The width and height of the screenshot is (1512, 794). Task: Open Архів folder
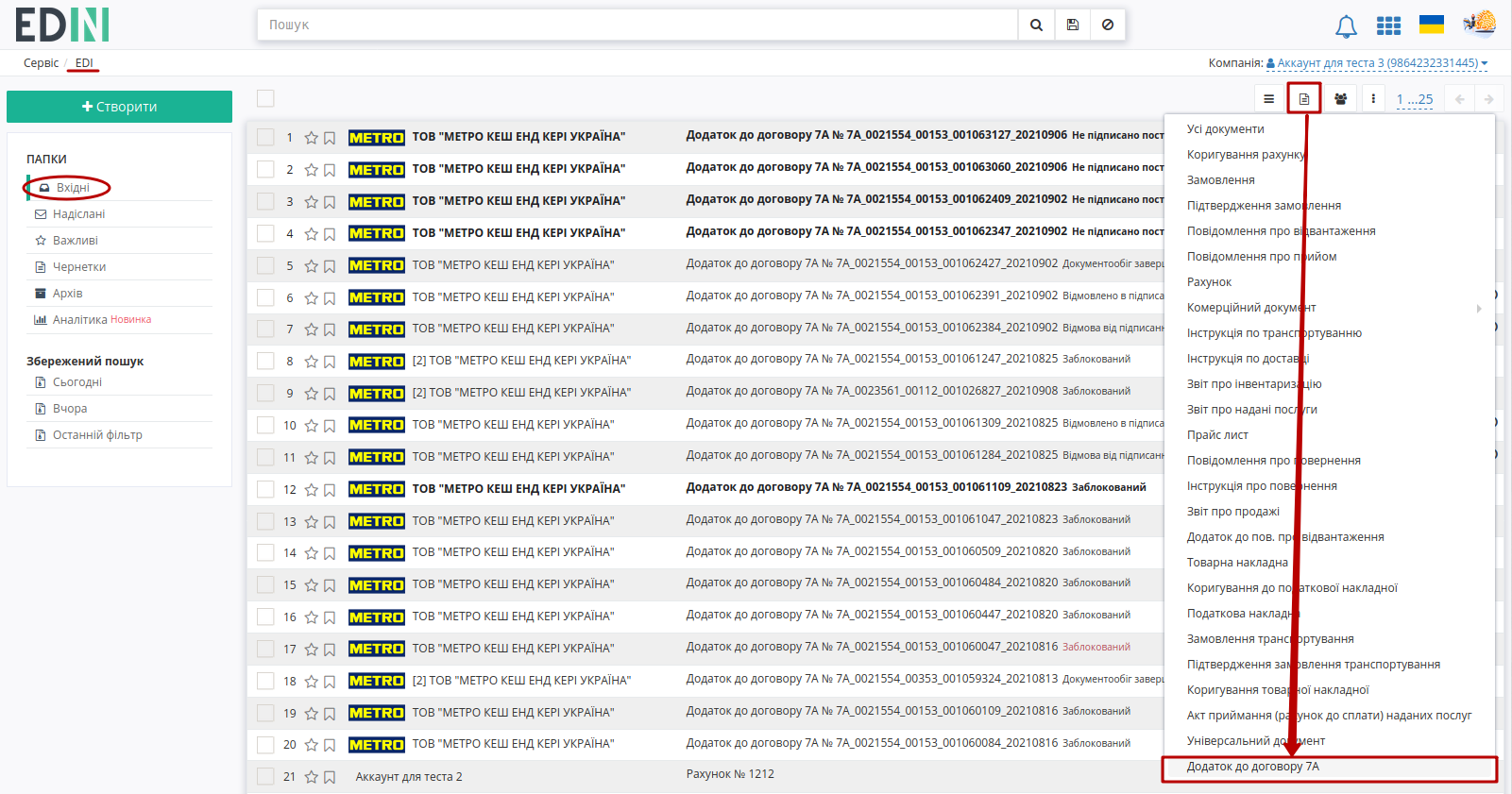point(67,294)
